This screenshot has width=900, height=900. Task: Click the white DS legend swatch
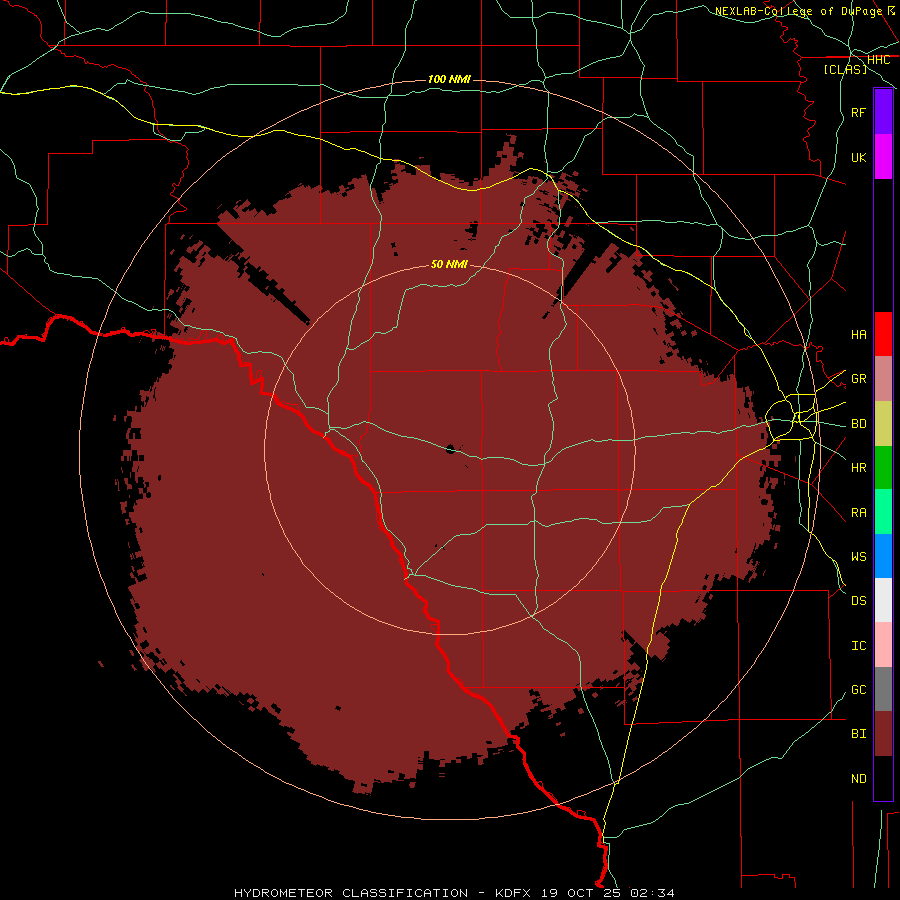coord(883,600)
